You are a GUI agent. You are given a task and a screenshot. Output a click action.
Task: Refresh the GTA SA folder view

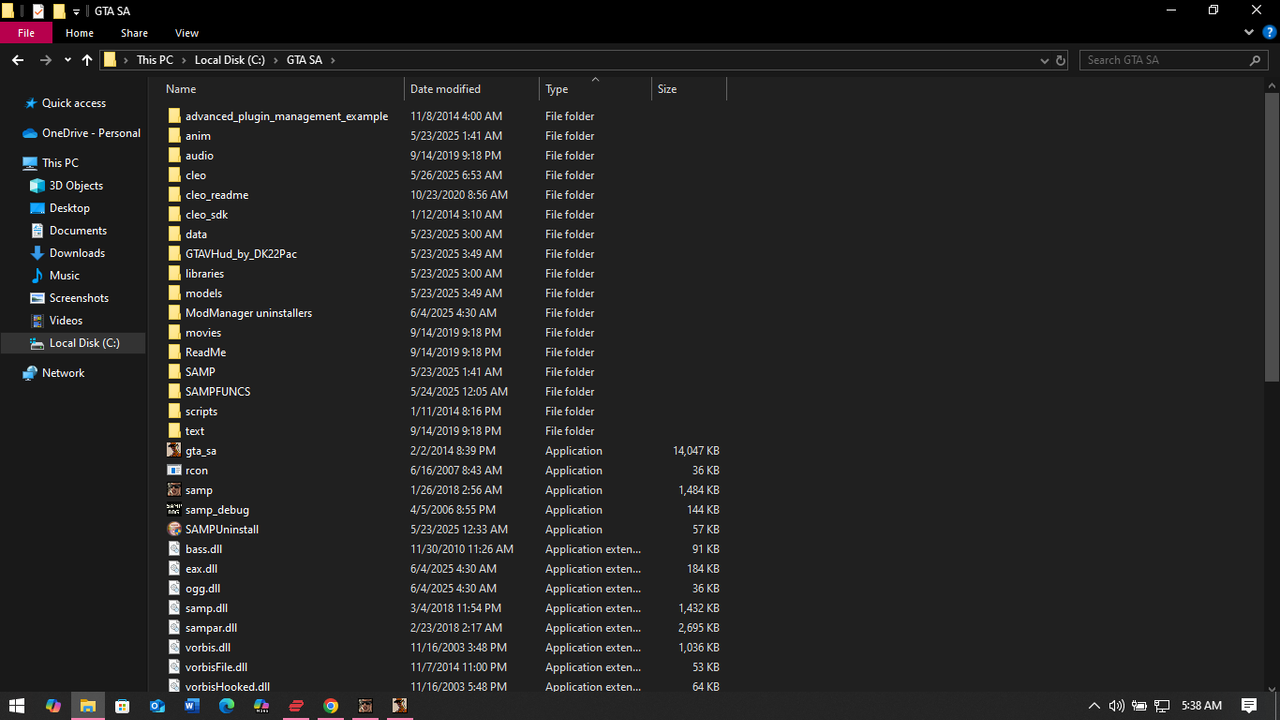[x=1061, y=61]
